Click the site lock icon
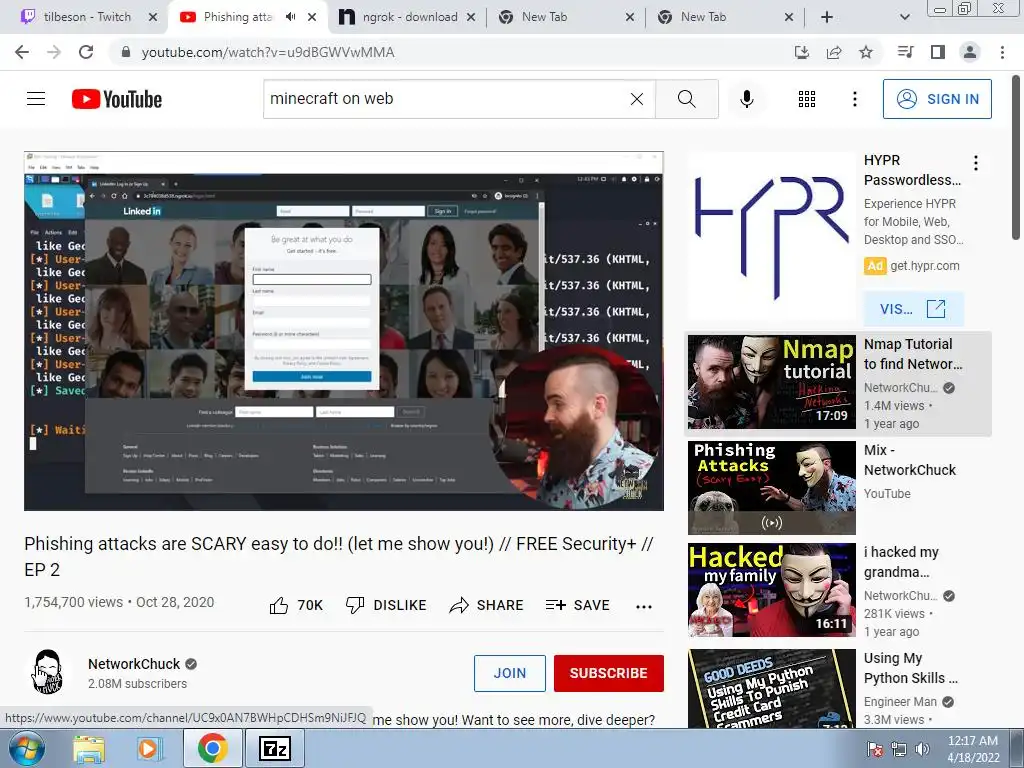 [x=126, y=52]
